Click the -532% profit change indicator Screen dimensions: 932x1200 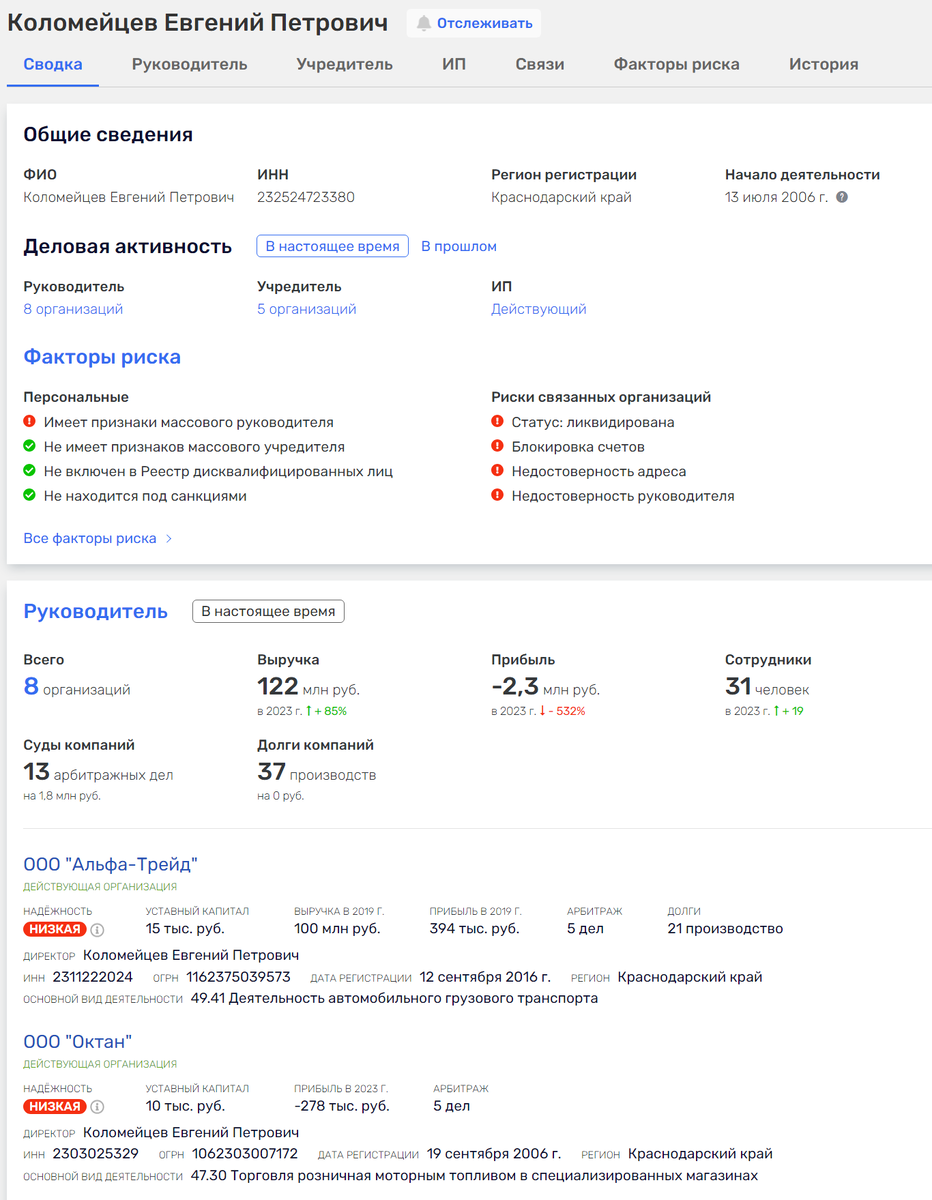[x=562, y=711]
